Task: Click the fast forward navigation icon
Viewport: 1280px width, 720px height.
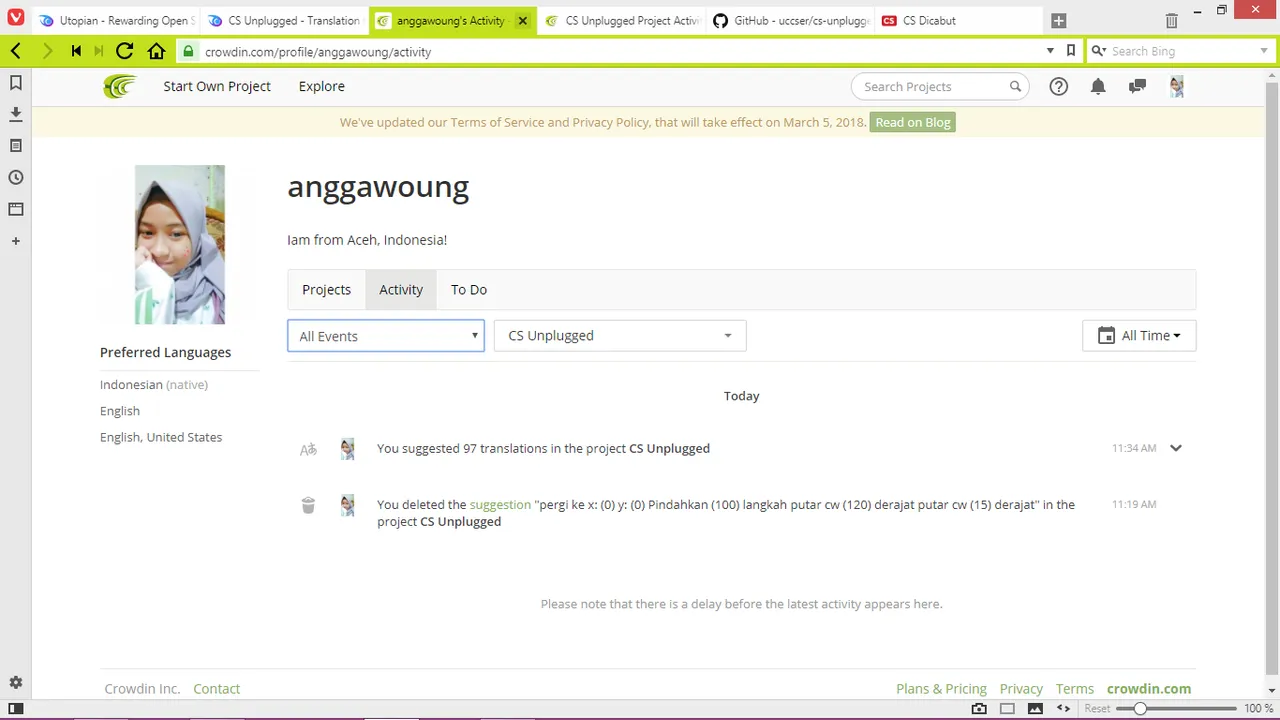Action: (99, 51)
